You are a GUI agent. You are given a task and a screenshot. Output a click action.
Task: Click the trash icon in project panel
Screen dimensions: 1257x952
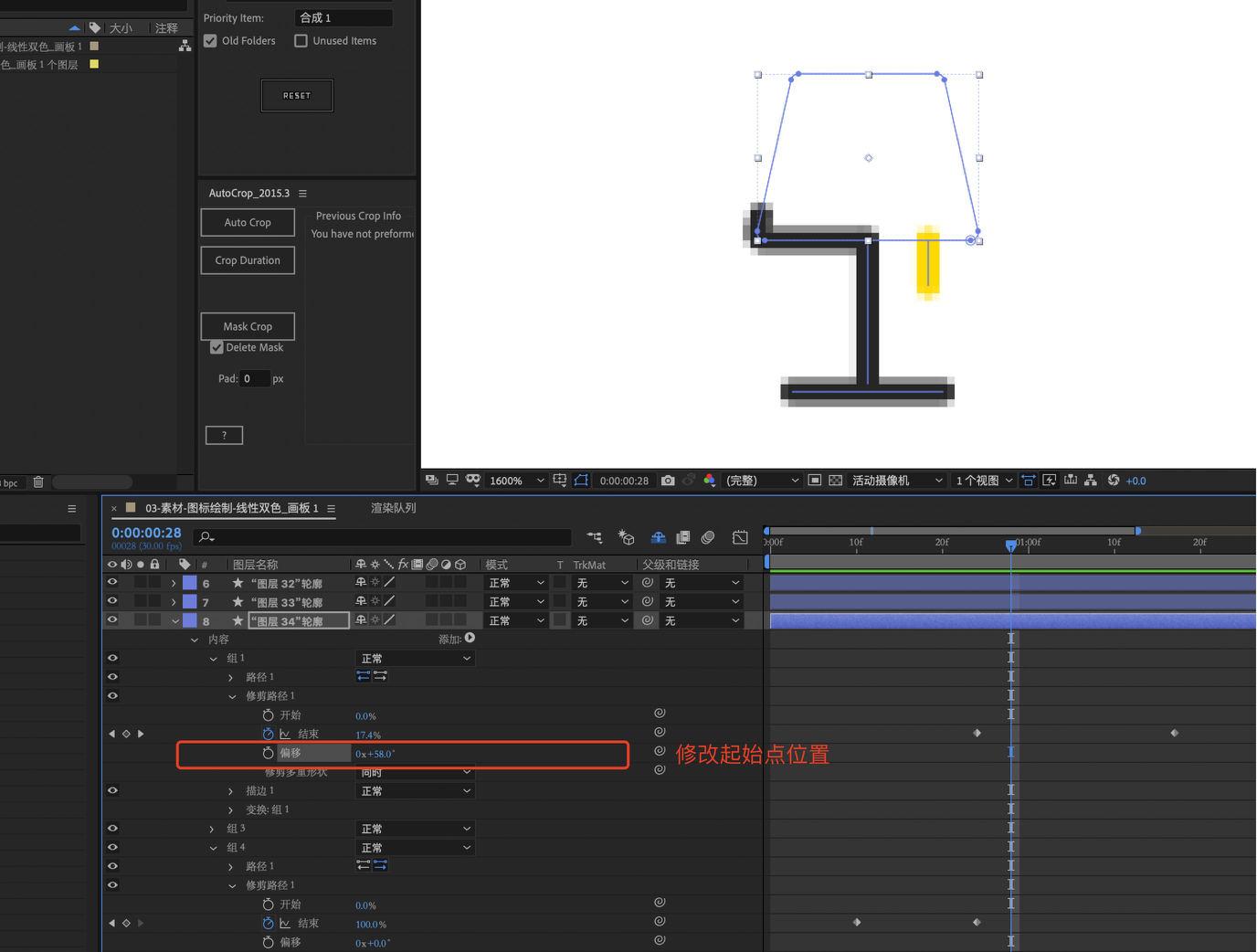pos(38,482)
